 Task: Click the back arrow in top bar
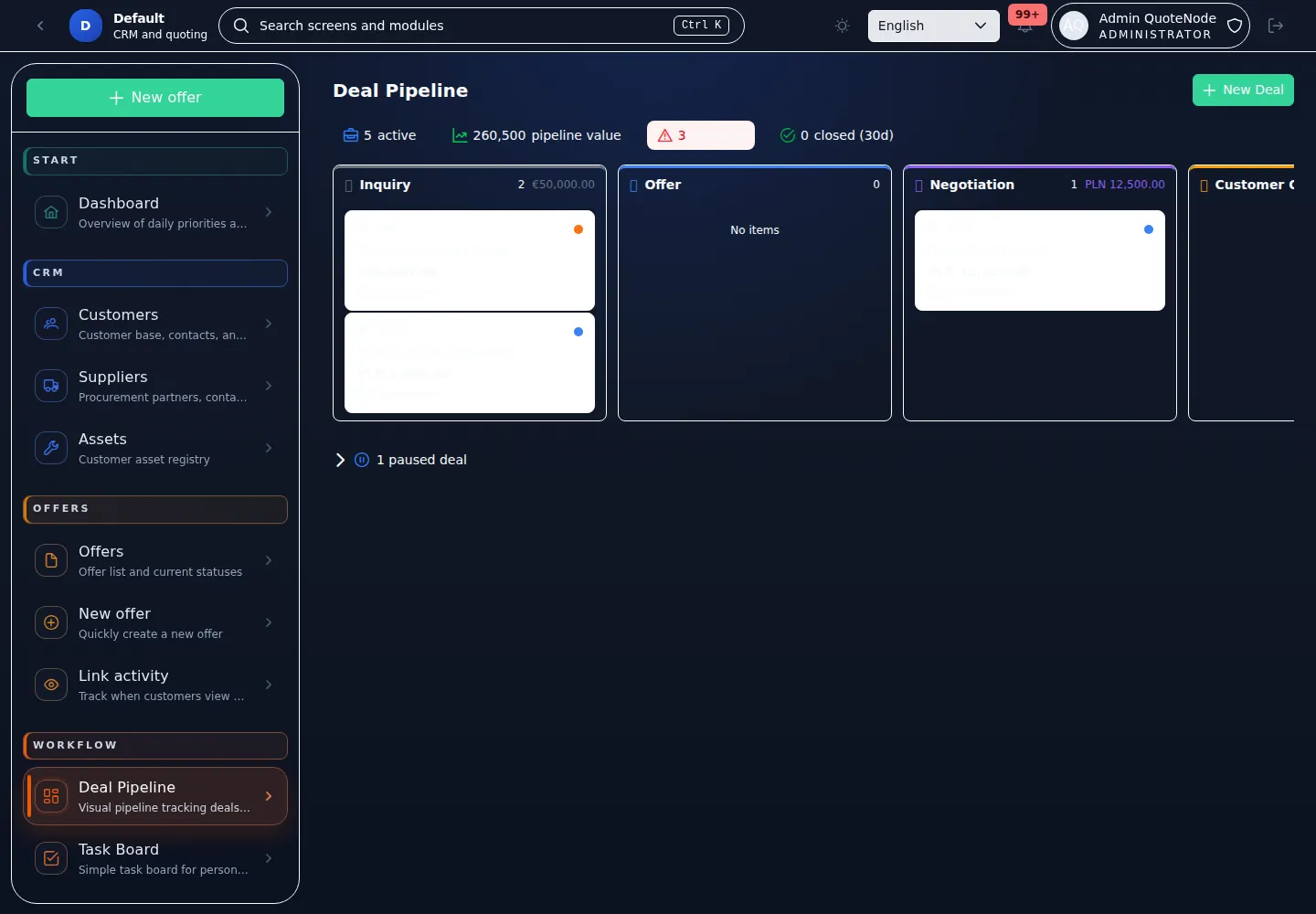coord(40,26)
